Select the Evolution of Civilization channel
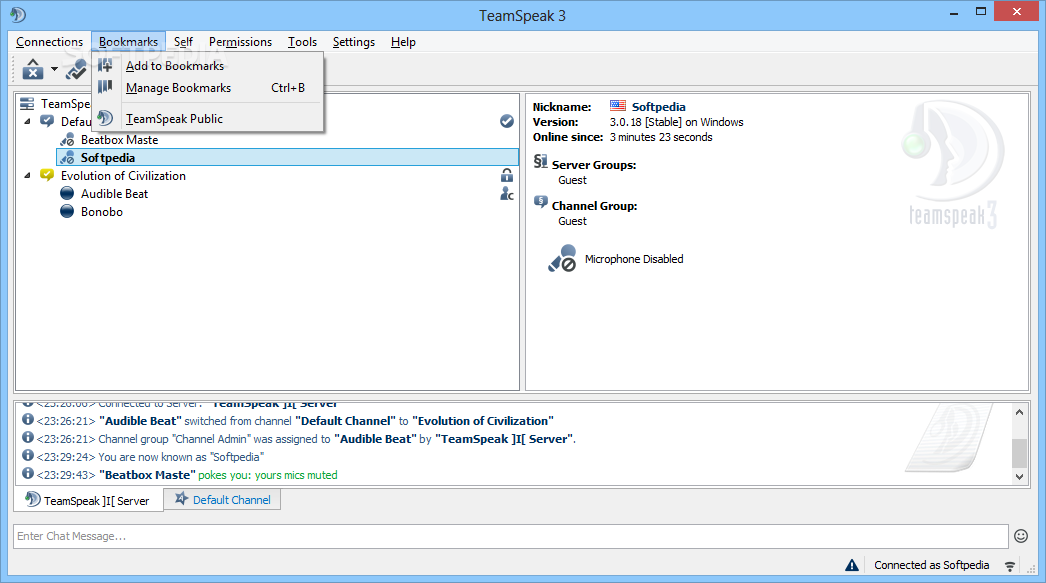The height and width of the screenshot is (583, 1046). tap(123, 175)
